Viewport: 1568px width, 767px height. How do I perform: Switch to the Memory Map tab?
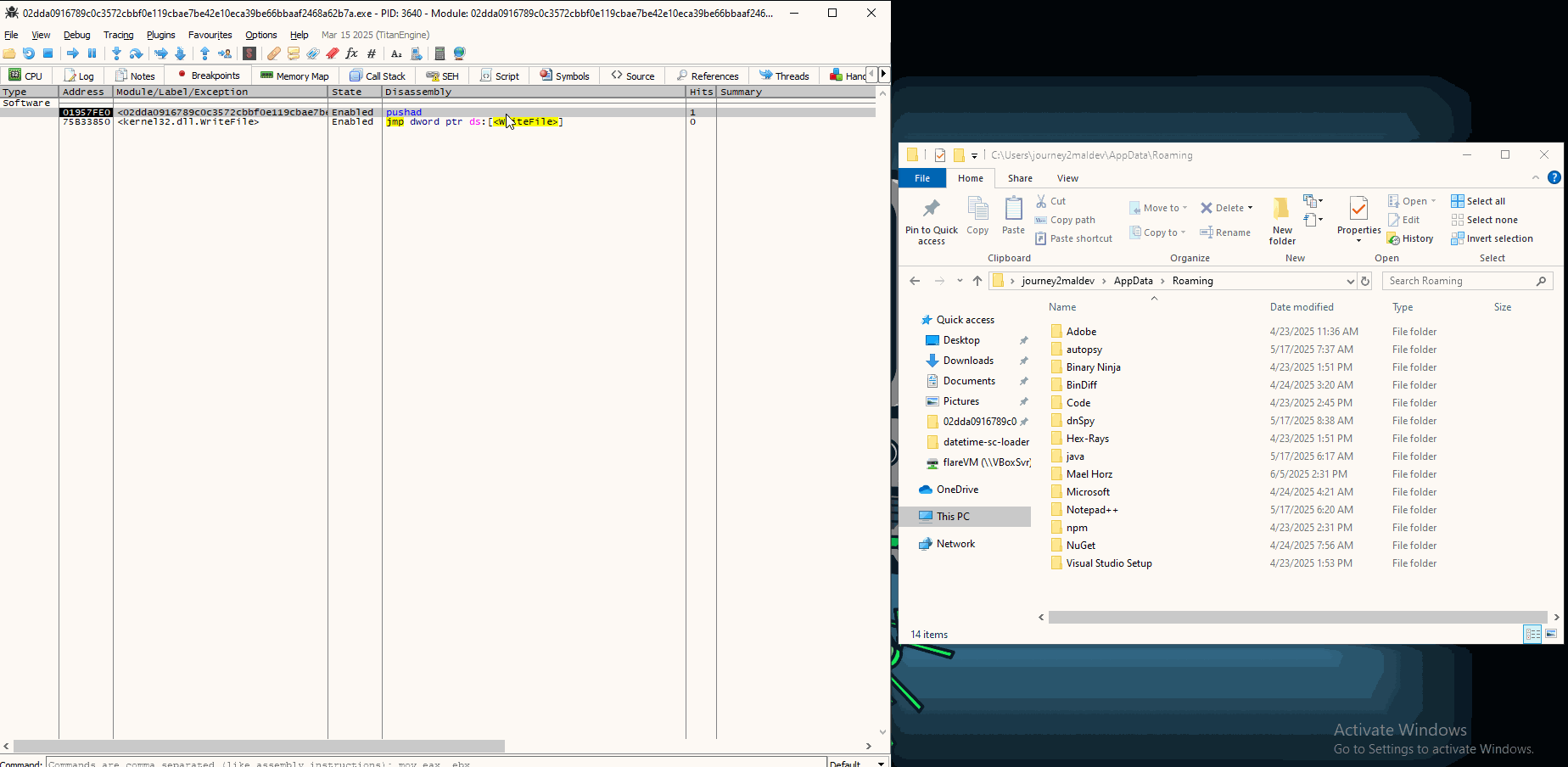click(x=294, y=76)
